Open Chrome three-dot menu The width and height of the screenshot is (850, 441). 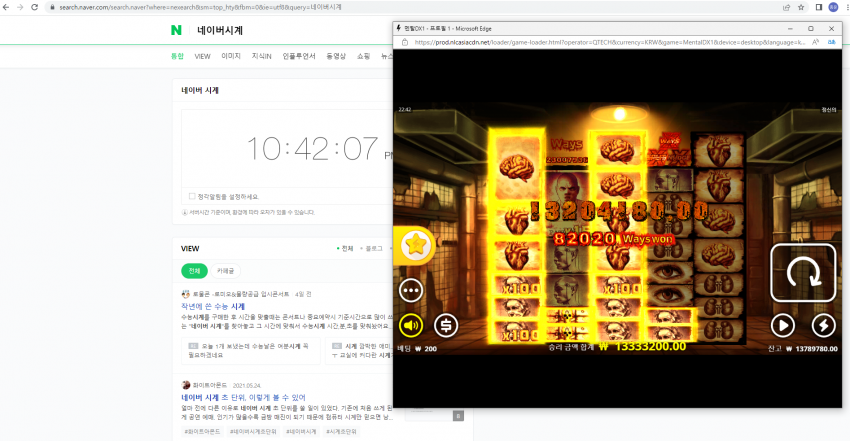847,7
